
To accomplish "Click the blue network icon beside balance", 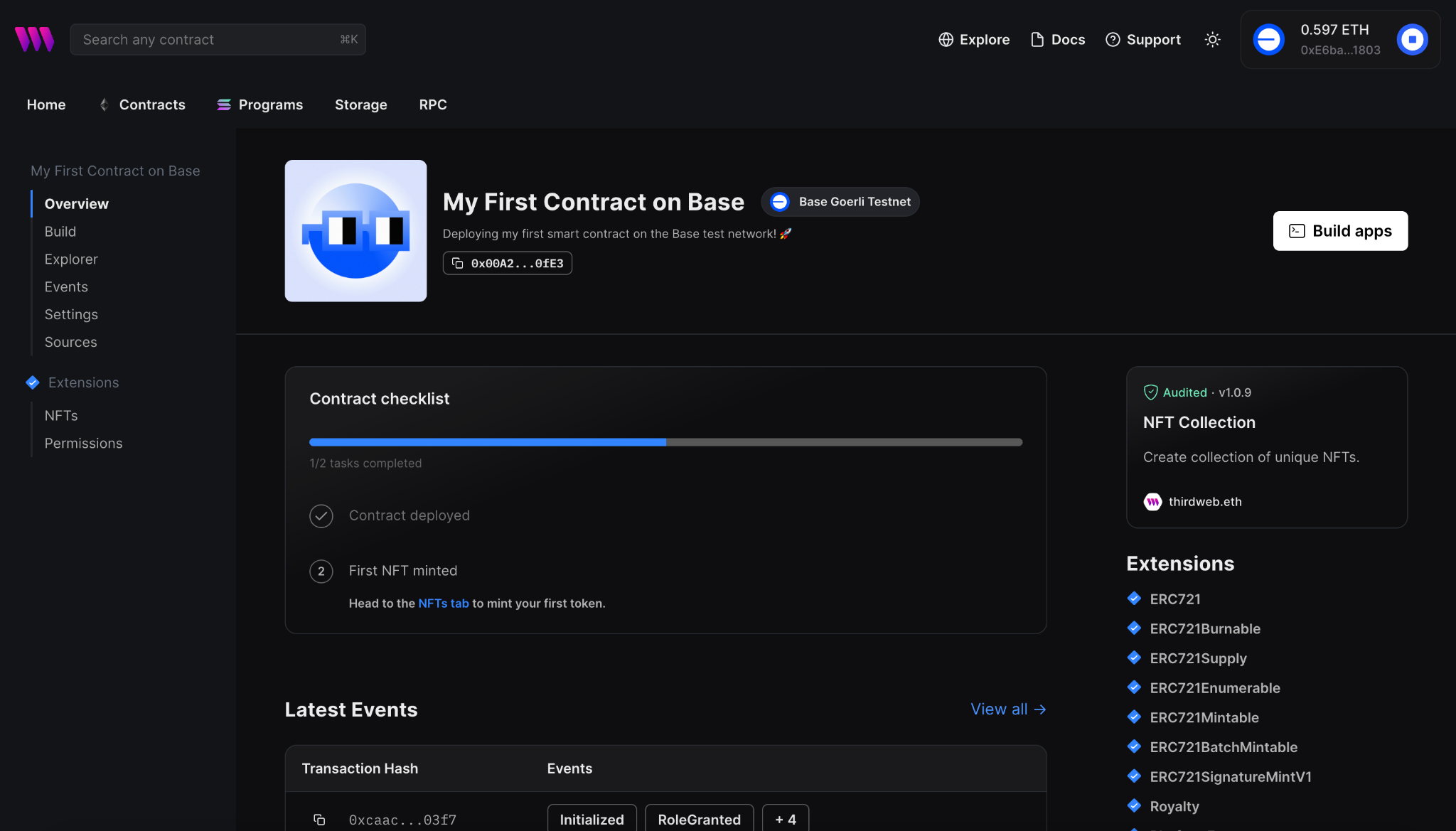I will tap(1268, 40).
